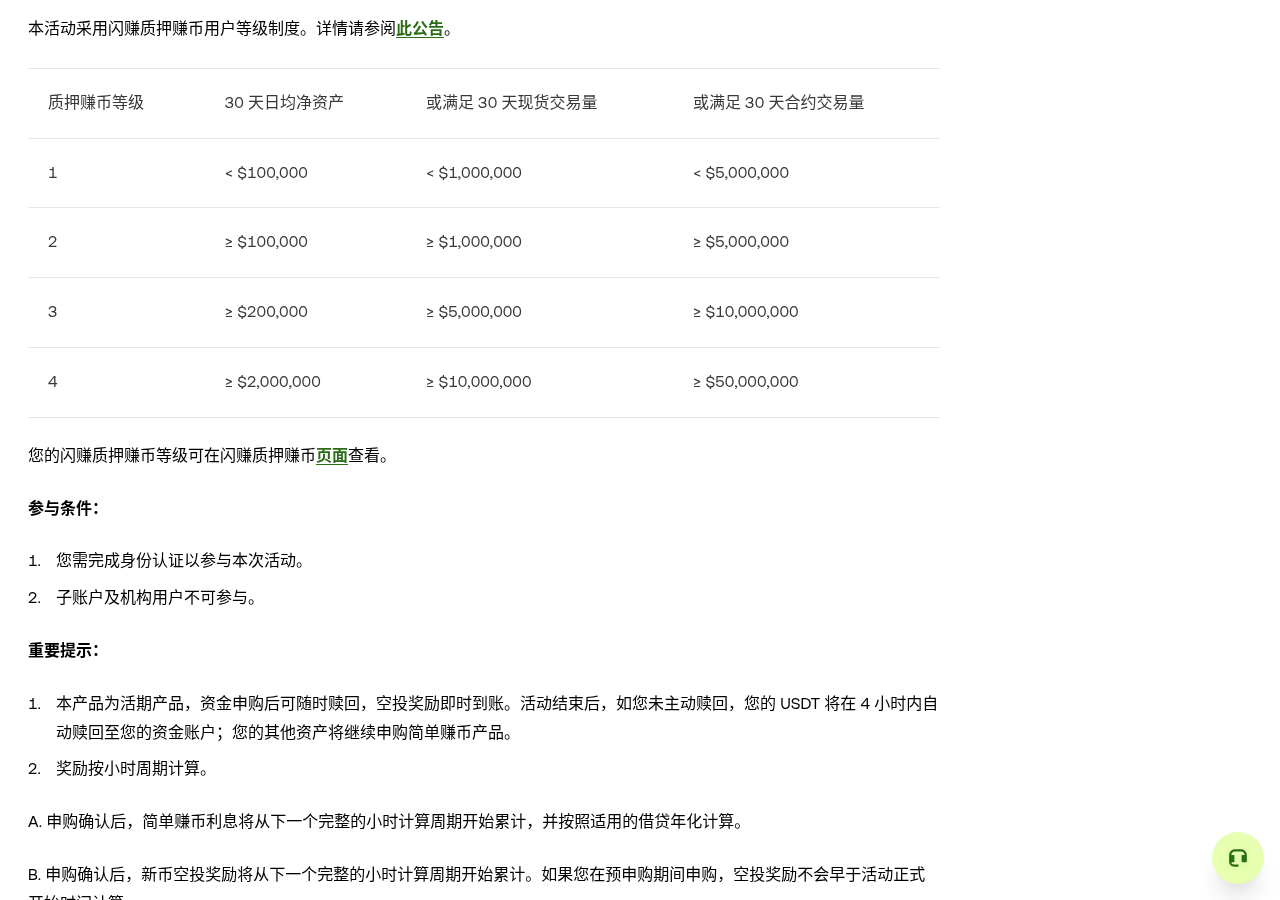This screenshot has width=1280, height=900.
Task: Select the paragraph starting with A. 申购确认后
Action: pyautogui.click(x=389, y=822)
